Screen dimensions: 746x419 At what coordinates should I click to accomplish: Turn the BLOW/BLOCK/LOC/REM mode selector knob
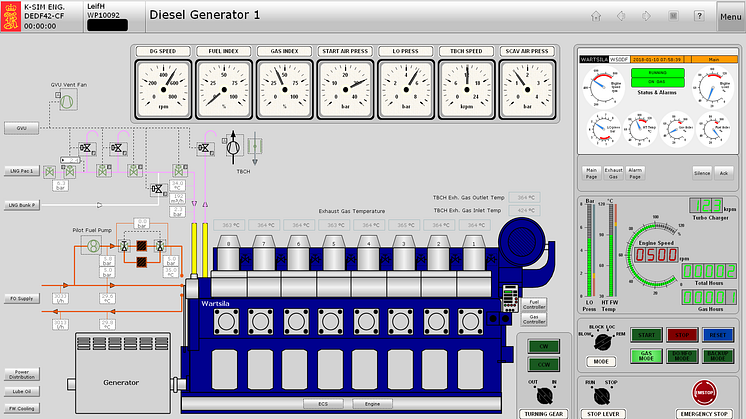click(602, 341)
